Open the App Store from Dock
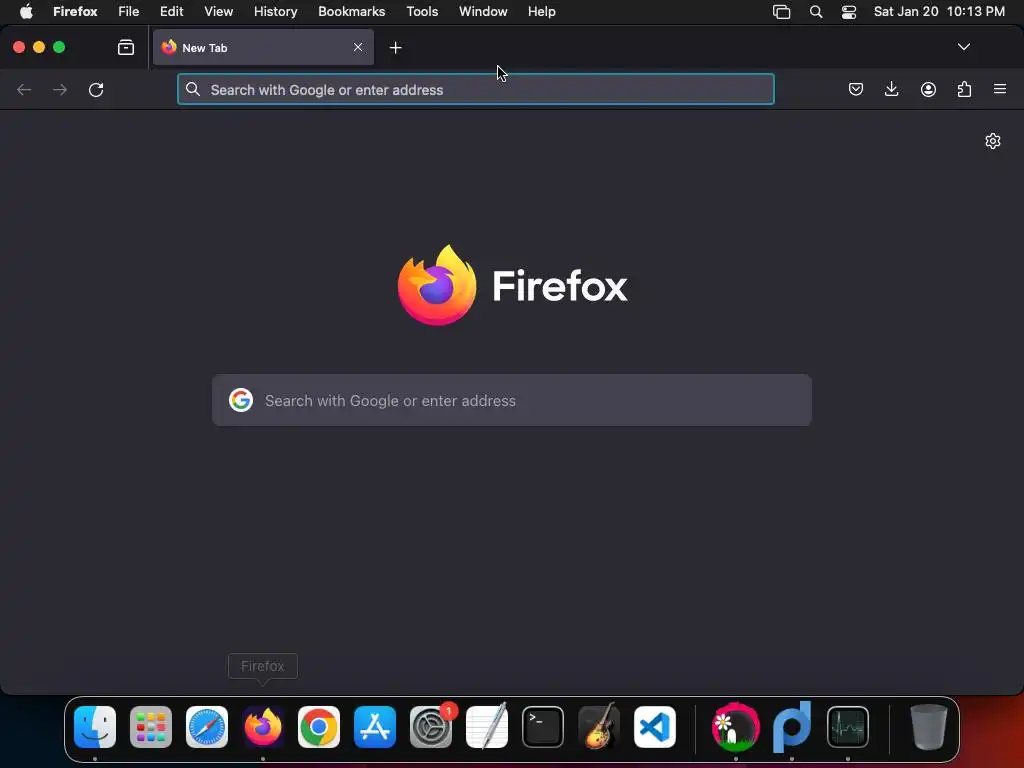The image size is (1024, 768). click(375, 726)
